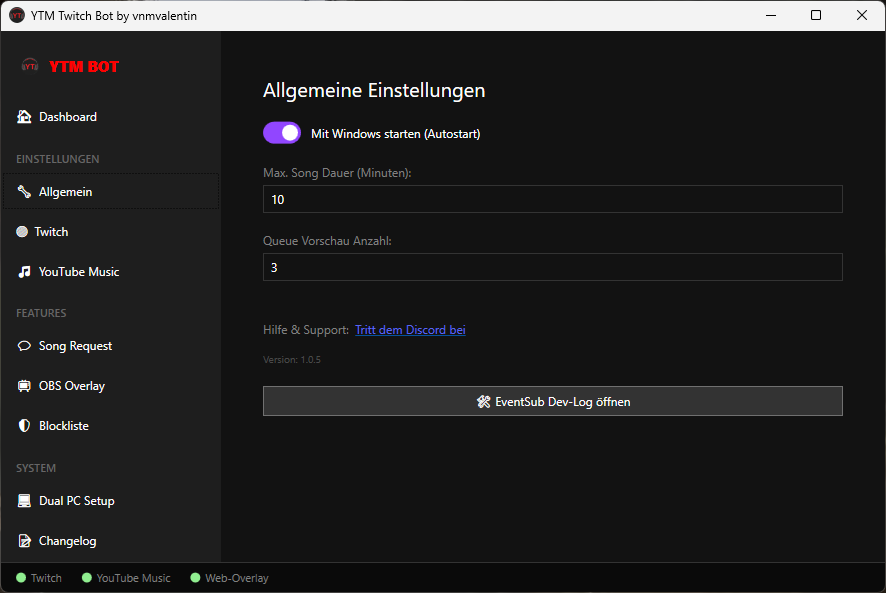Follow the Tritt dem Discord bei link
Image resolution: width=886 pixels, height=593 pixels.
tap(410, 330)
